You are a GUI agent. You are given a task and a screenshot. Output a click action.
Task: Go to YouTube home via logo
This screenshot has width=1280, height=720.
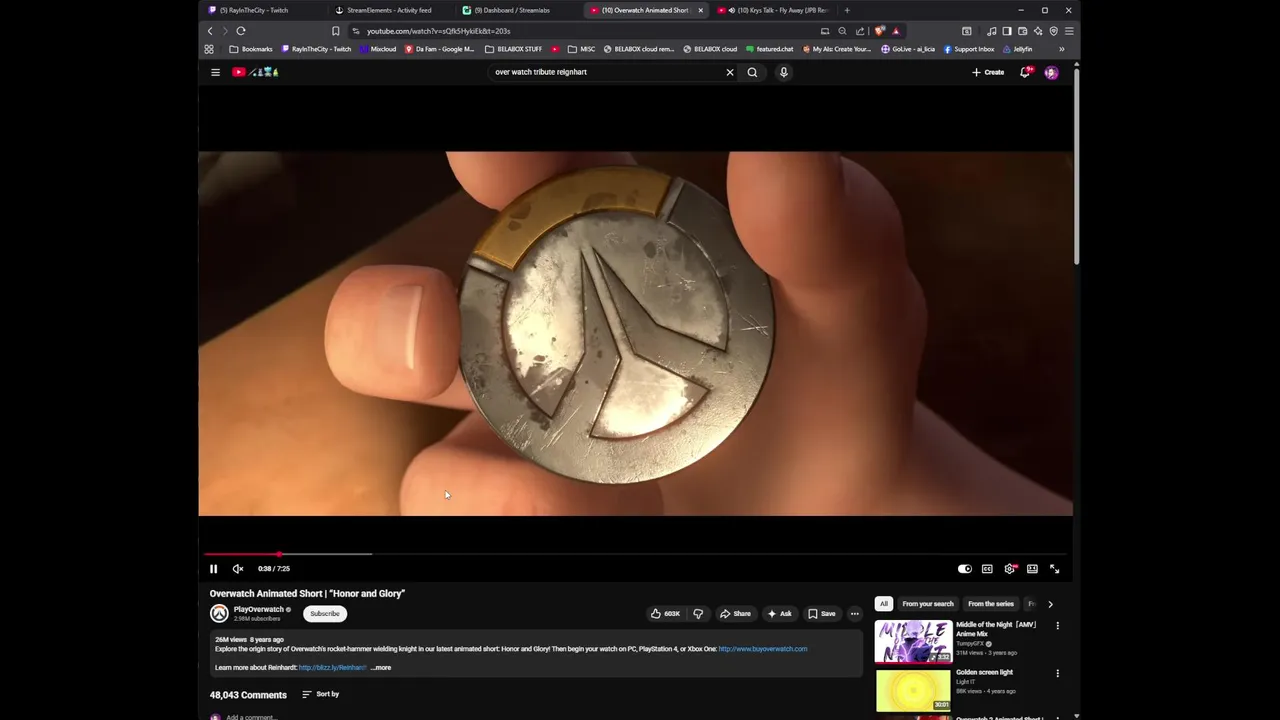(256, 72)
